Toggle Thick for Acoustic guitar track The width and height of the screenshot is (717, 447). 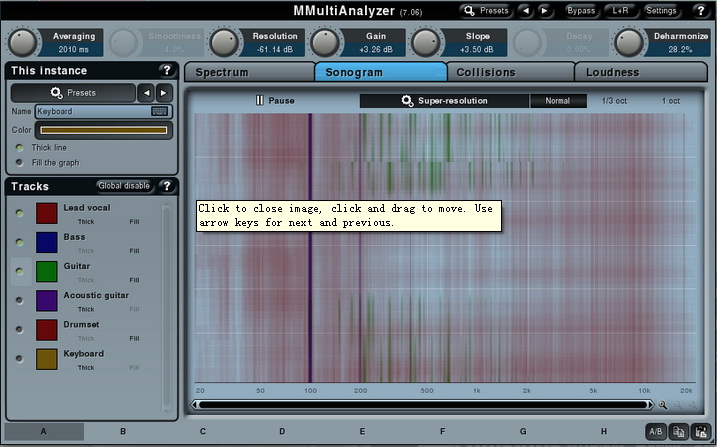pyautogui.click(x=86, y=309)
